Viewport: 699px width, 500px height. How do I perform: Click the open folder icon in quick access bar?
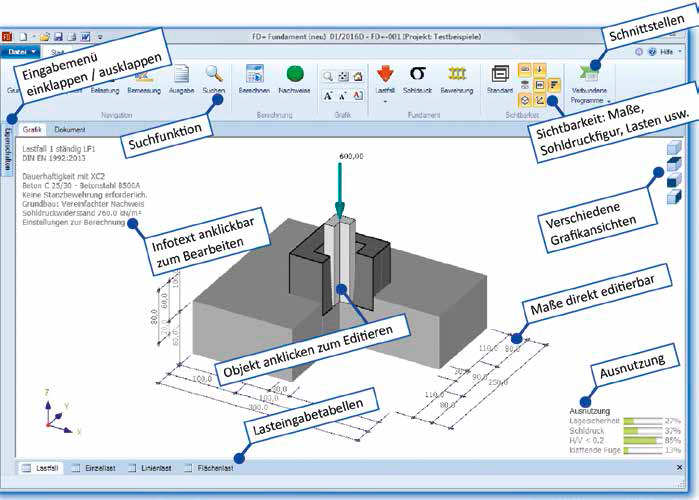44,37
